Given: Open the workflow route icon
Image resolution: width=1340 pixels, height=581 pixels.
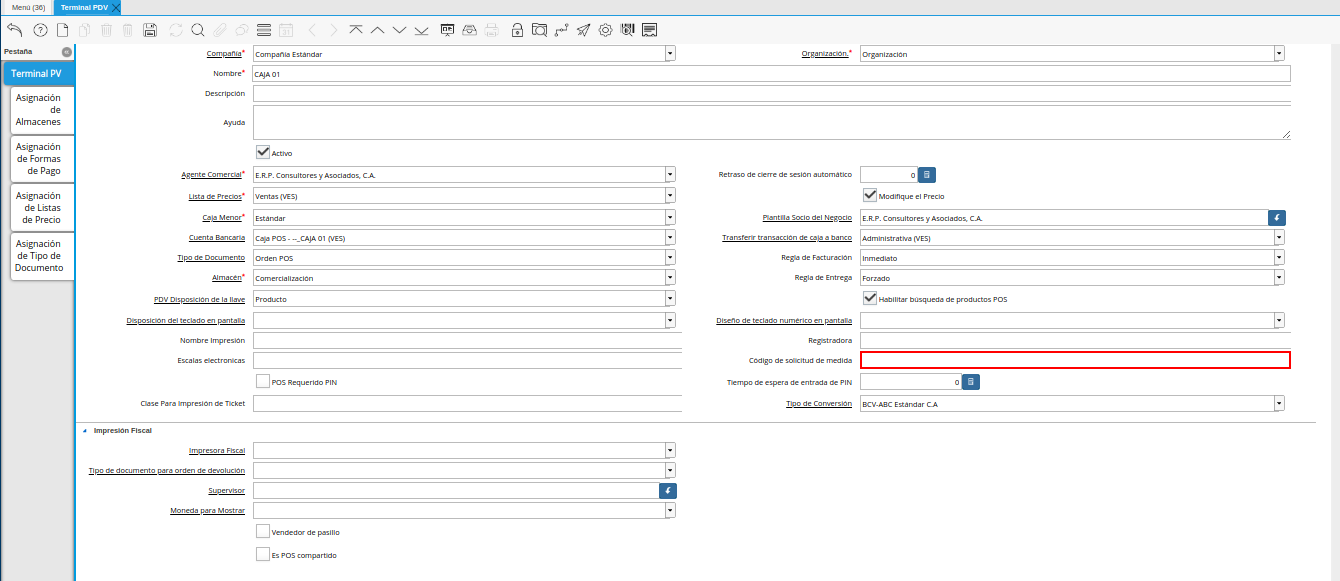Looking at the screenshot, I should [x=561, y=30].
